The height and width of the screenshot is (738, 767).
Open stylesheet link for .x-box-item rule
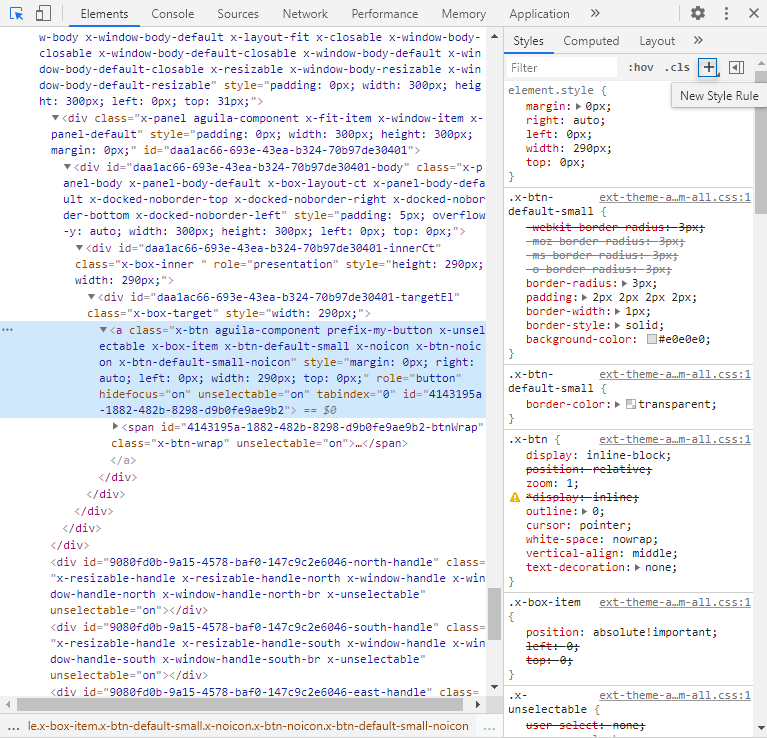pos(675,603)
